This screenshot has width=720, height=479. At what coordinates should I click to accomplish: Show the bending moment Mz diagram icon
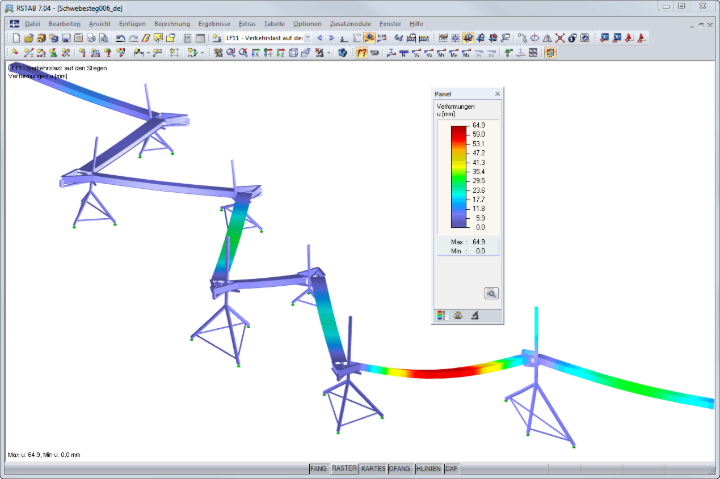pos(466,53)
